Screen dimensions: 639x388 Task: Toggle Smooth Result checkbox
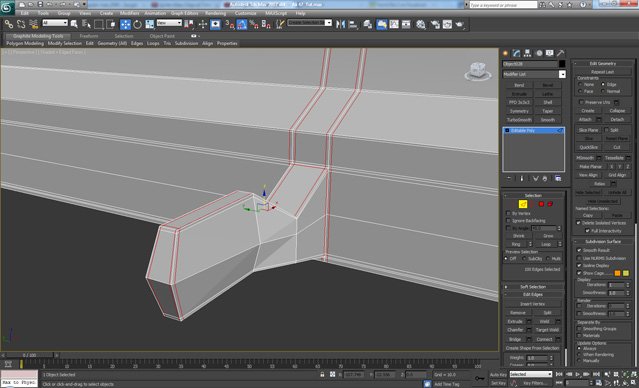[x=579, y=250]
